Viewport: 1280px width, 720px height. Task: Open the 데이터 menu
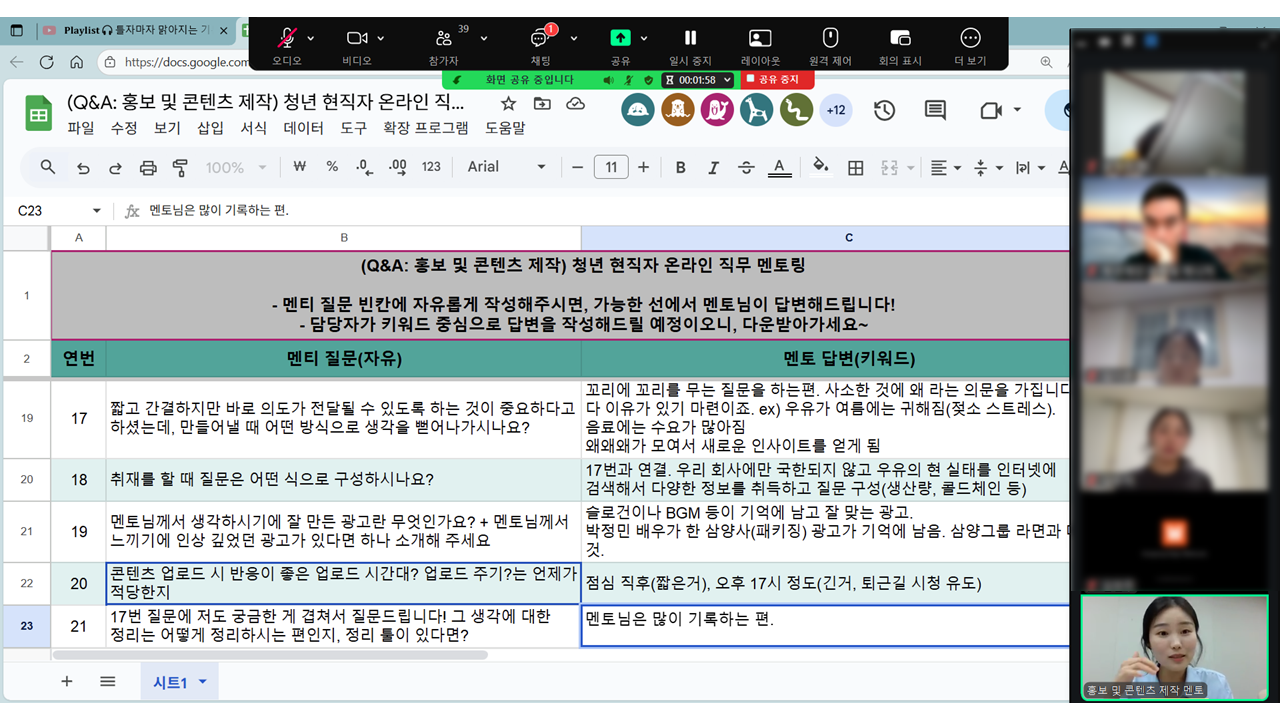pyautogui.click(x=303, y=128)
